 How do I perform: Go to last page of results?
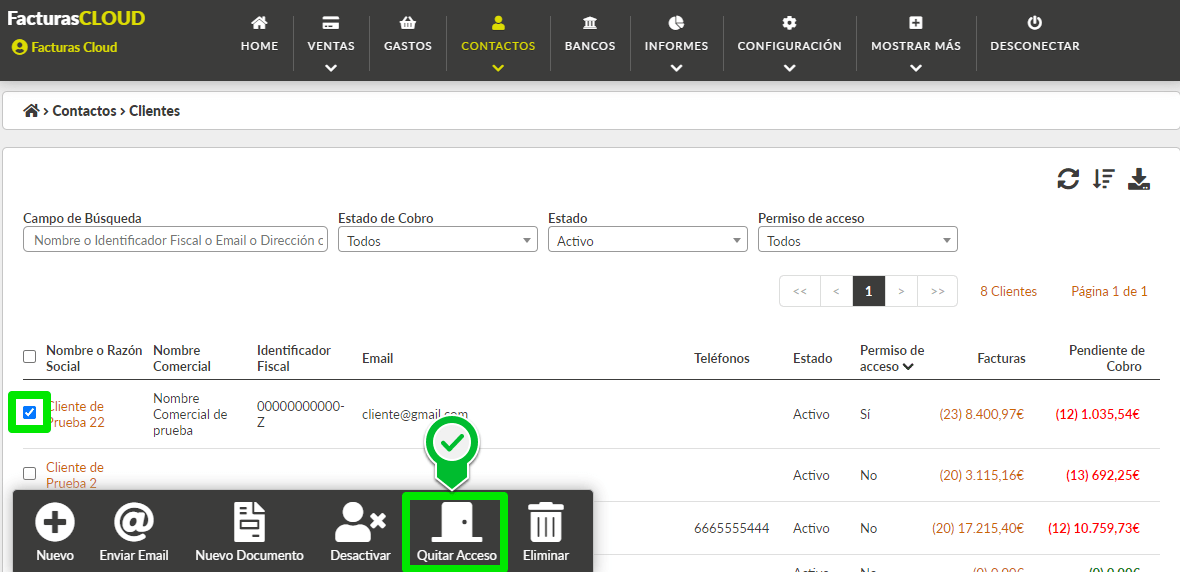point(938,291)
